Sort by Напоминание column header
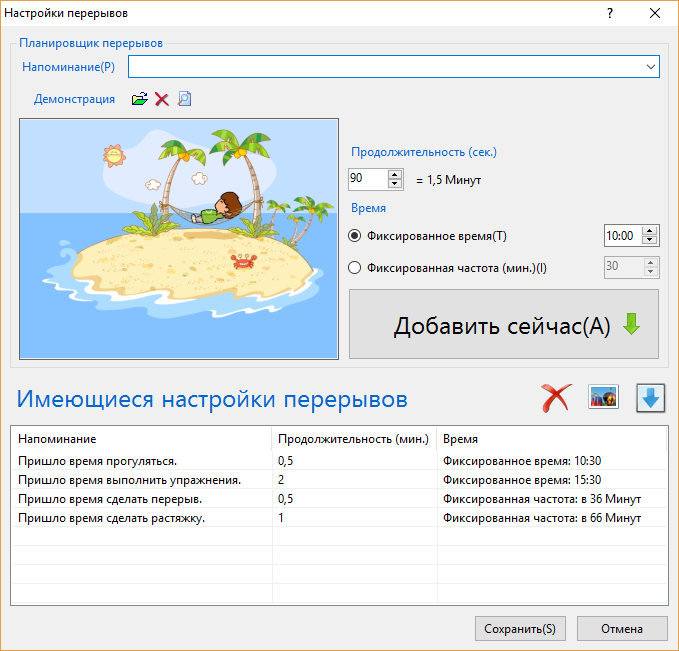 pos(142,439)
